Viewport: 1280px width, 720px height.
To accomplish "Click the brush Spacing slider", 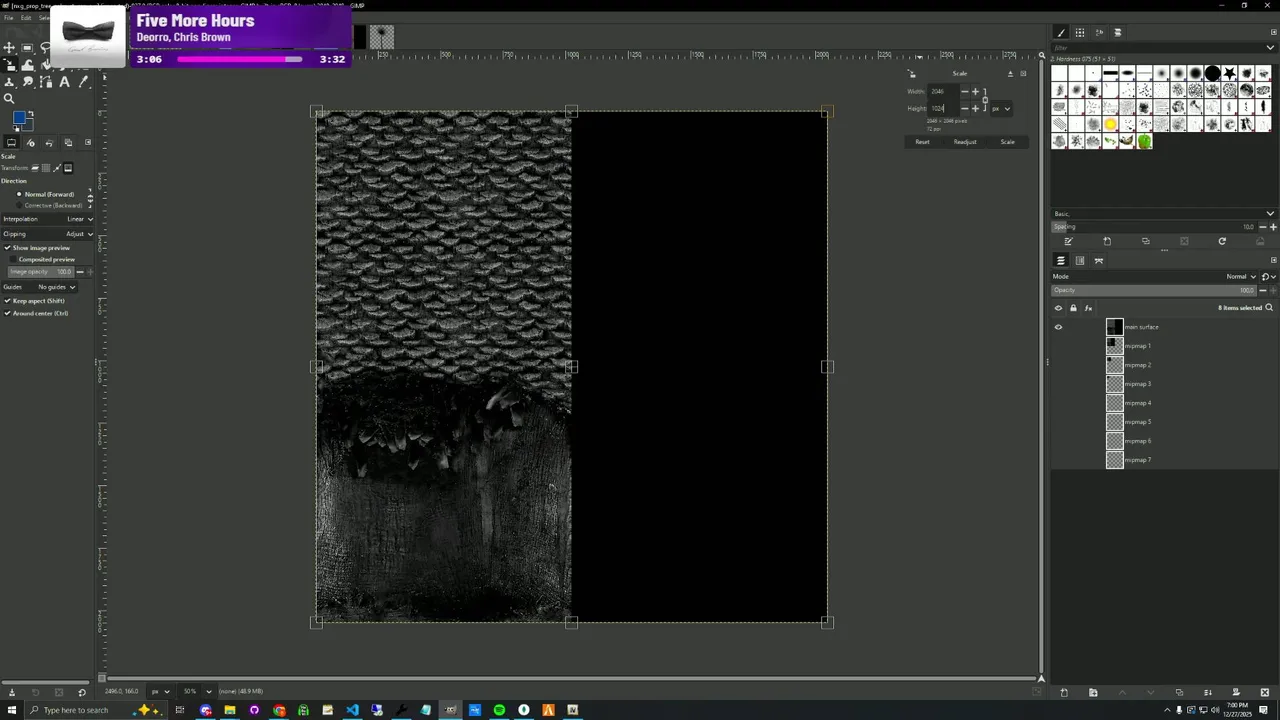I will 1154,227.
